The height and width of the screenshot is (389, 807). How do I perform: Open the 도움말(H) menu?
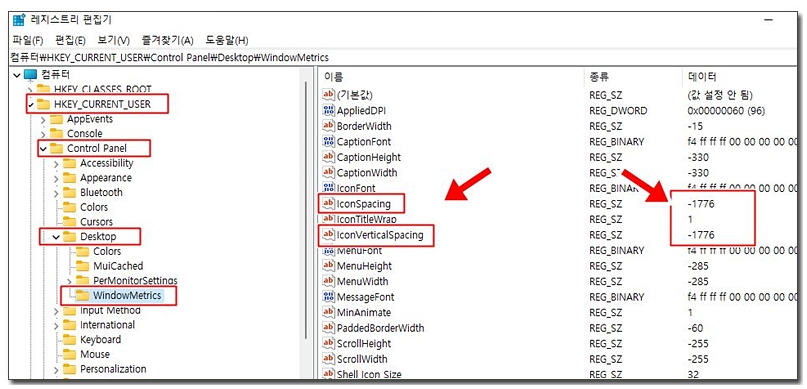227,40
